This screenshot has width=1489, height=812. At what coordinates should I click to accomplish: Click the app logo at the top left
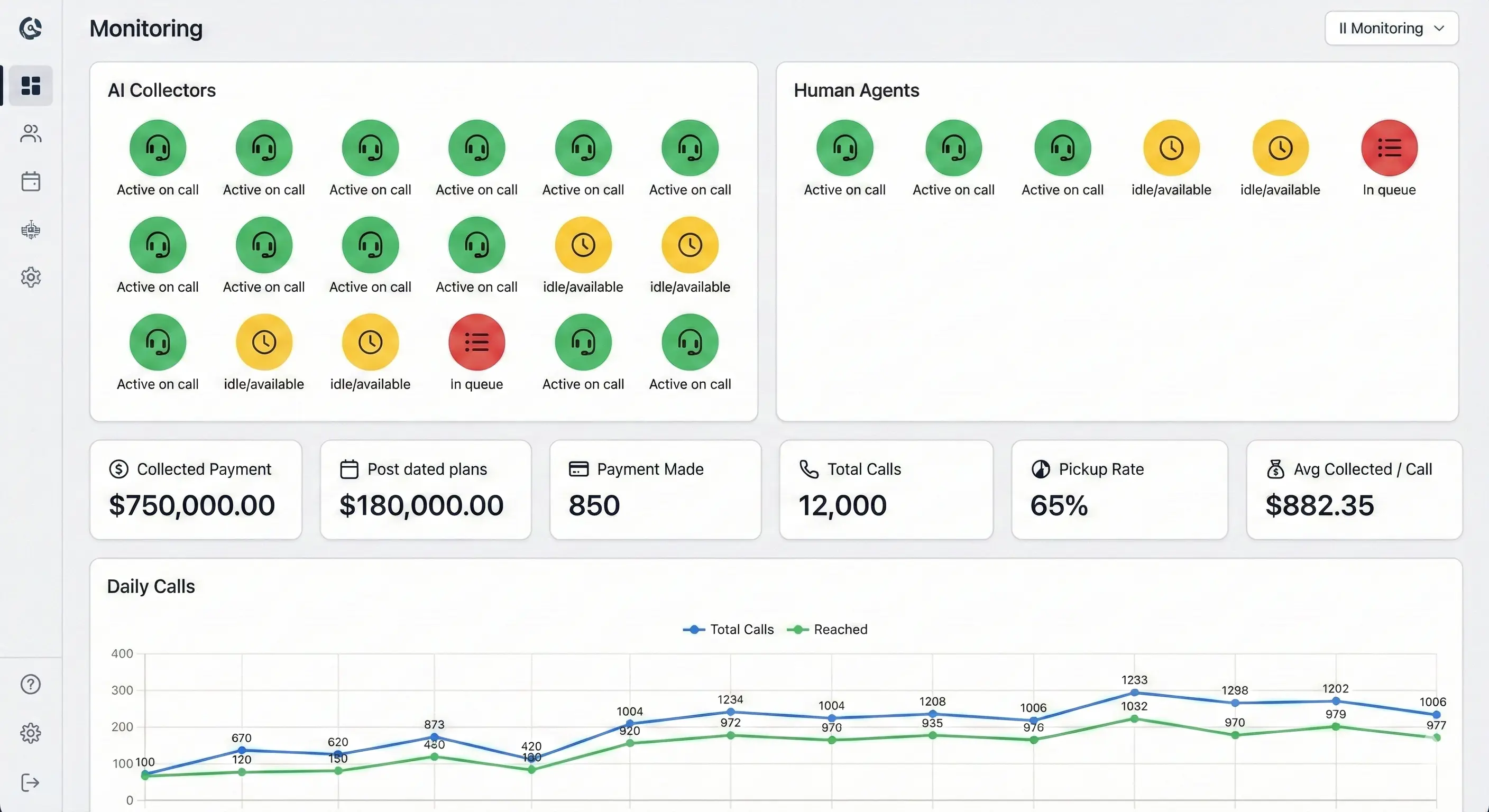tap(30, 27)
